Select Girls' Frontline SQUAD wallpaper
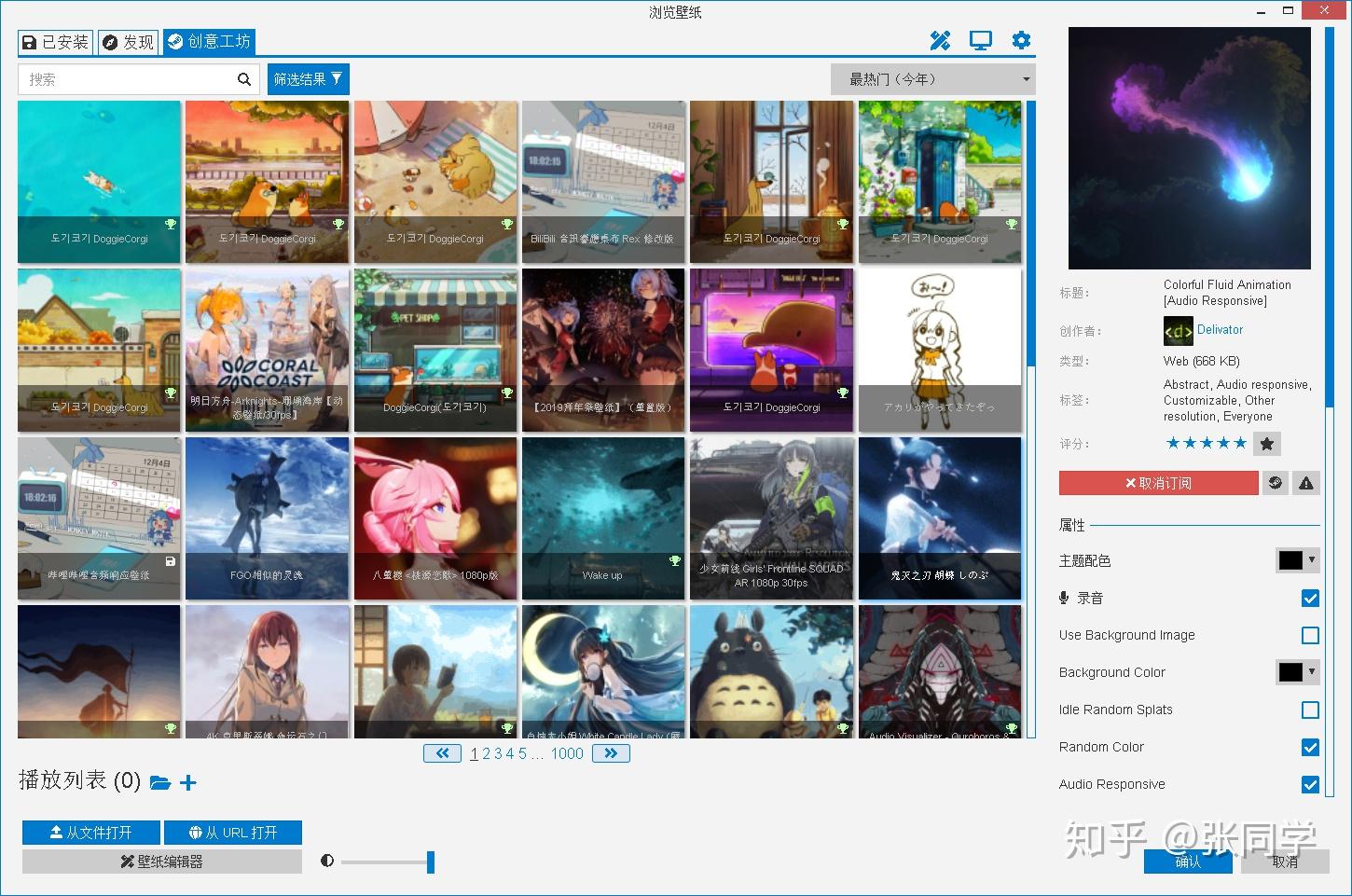The image size is (1352, 896). (771, 518)
